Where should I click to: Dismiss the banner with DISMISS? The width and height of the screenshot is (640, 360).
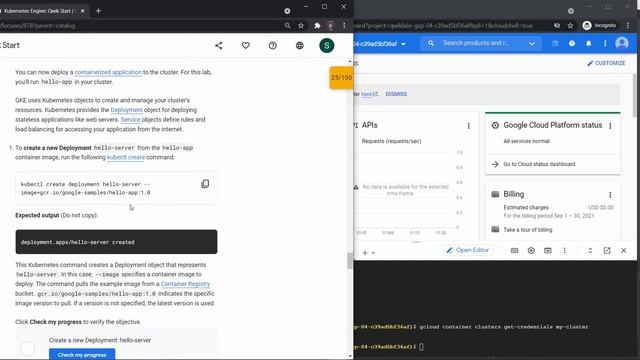[x=396, y=94]
